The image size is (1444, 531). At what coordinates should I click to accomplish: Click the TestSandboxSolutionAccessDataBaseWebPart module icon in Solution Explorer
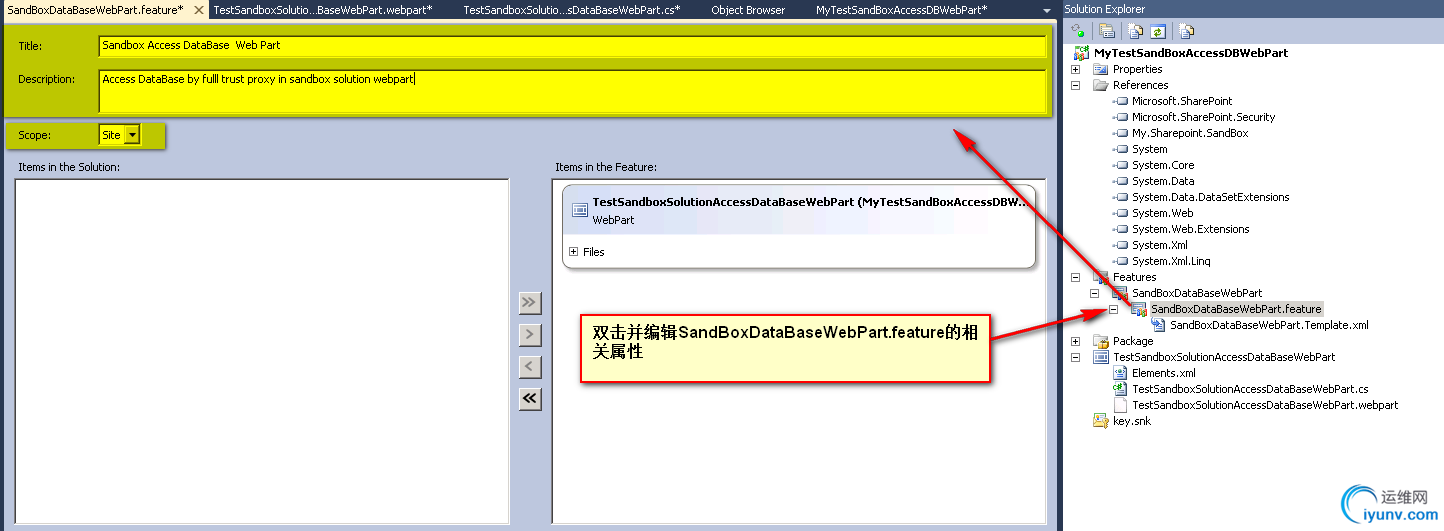(1101, 357)
